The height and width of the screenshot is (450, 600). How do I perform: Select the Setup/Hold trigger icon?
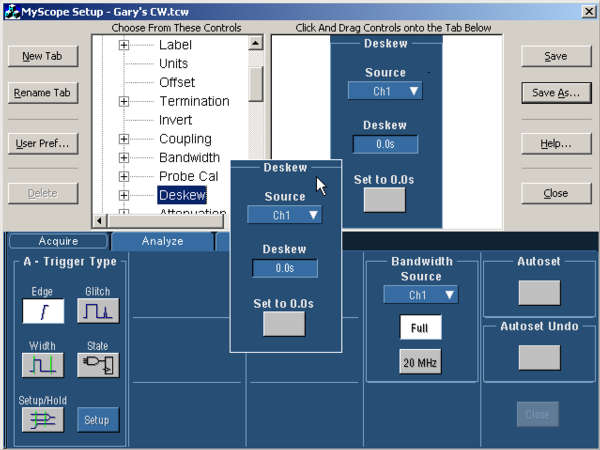(x=43, y=420)
